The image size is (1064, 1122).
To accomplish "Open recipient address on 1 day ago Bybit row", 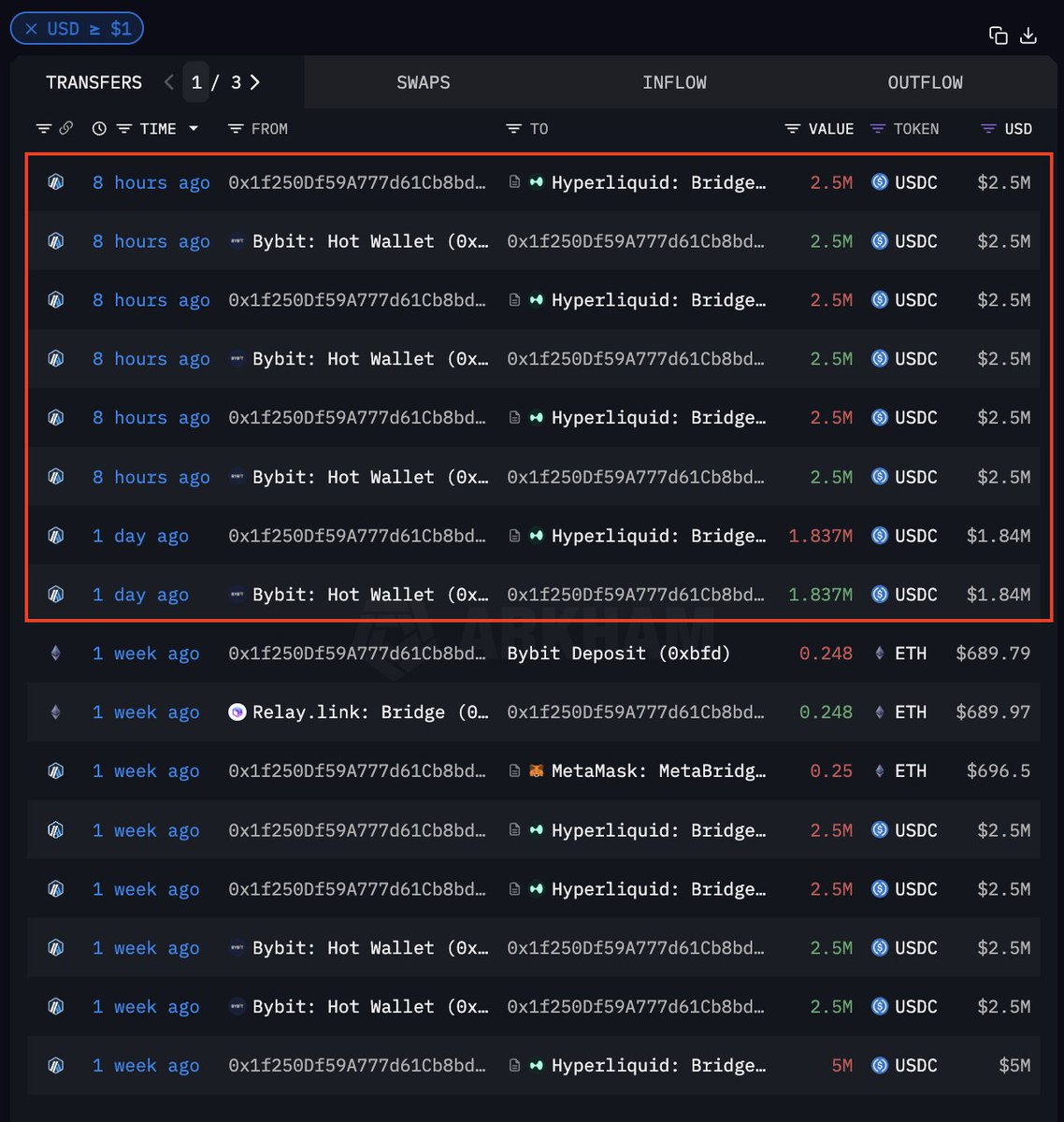I will pyautogui.click(x=636, y=595).
